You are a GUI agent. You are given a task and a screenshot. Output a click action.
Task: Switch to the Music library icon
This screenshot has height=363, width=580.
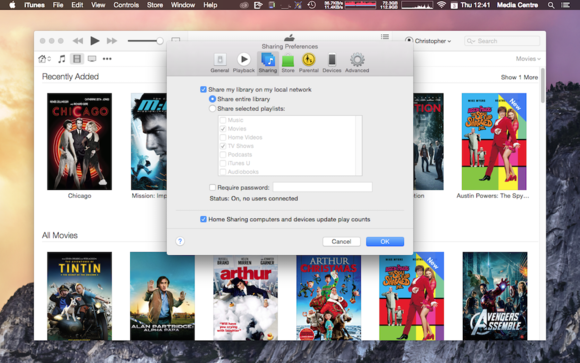(x=62, y=59)
